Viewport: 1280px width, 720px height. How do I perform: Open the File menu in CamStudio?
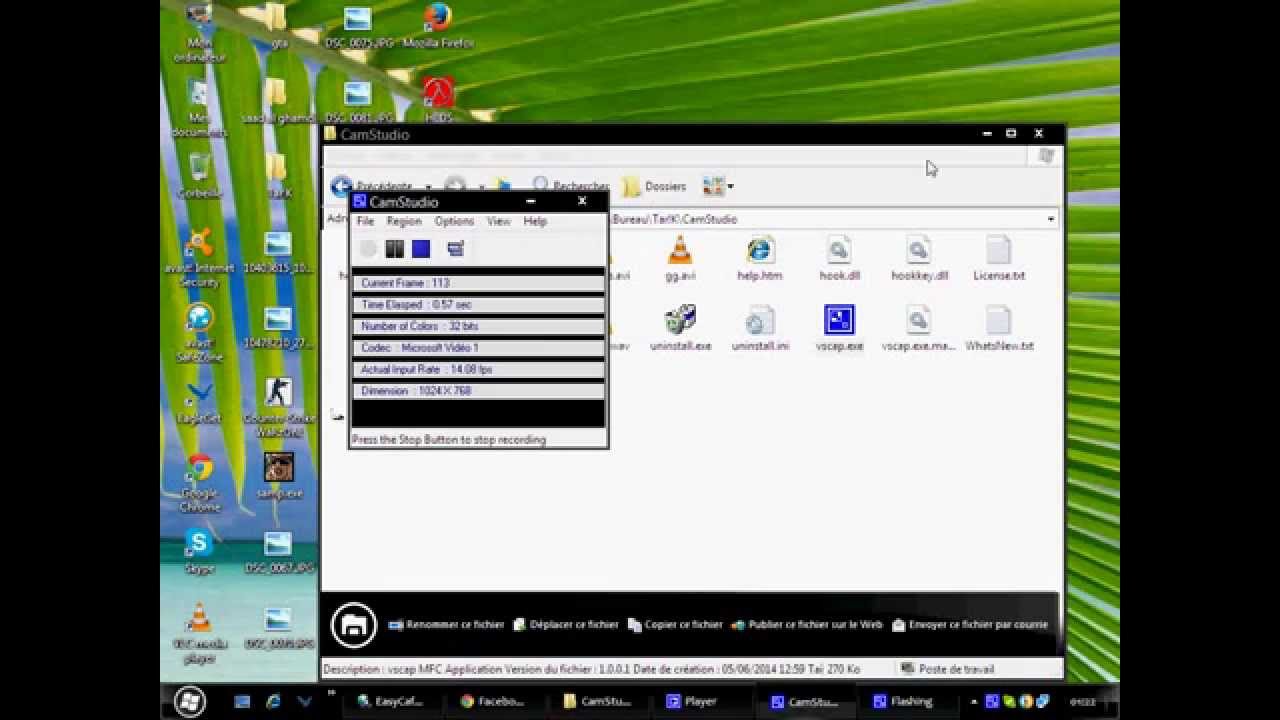coord(365,221)
